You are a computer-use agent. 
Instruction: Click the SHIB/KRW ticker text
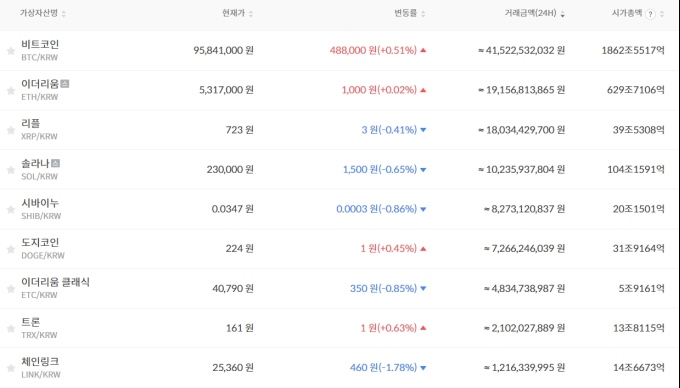(x=41, y=216)
